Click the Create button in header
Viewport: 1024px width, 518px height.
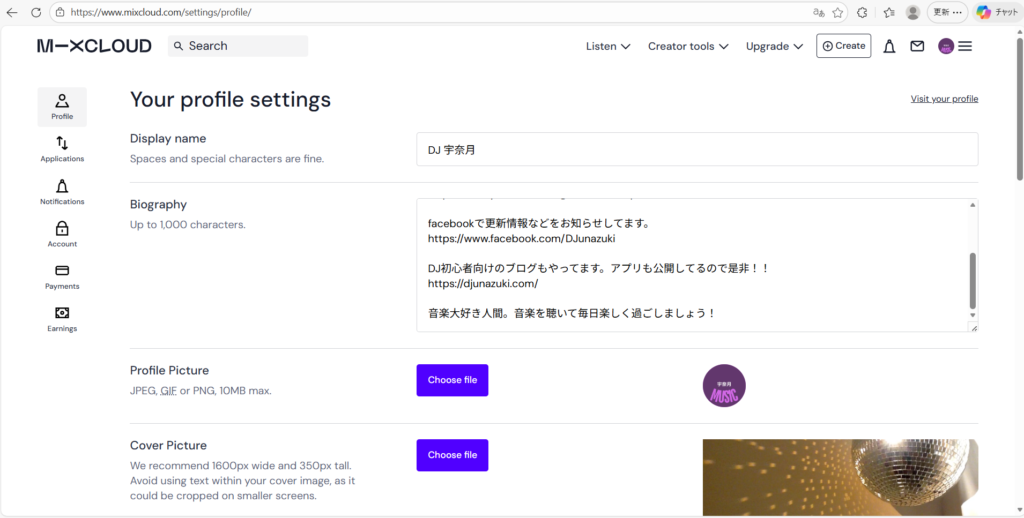pos(843,46)
